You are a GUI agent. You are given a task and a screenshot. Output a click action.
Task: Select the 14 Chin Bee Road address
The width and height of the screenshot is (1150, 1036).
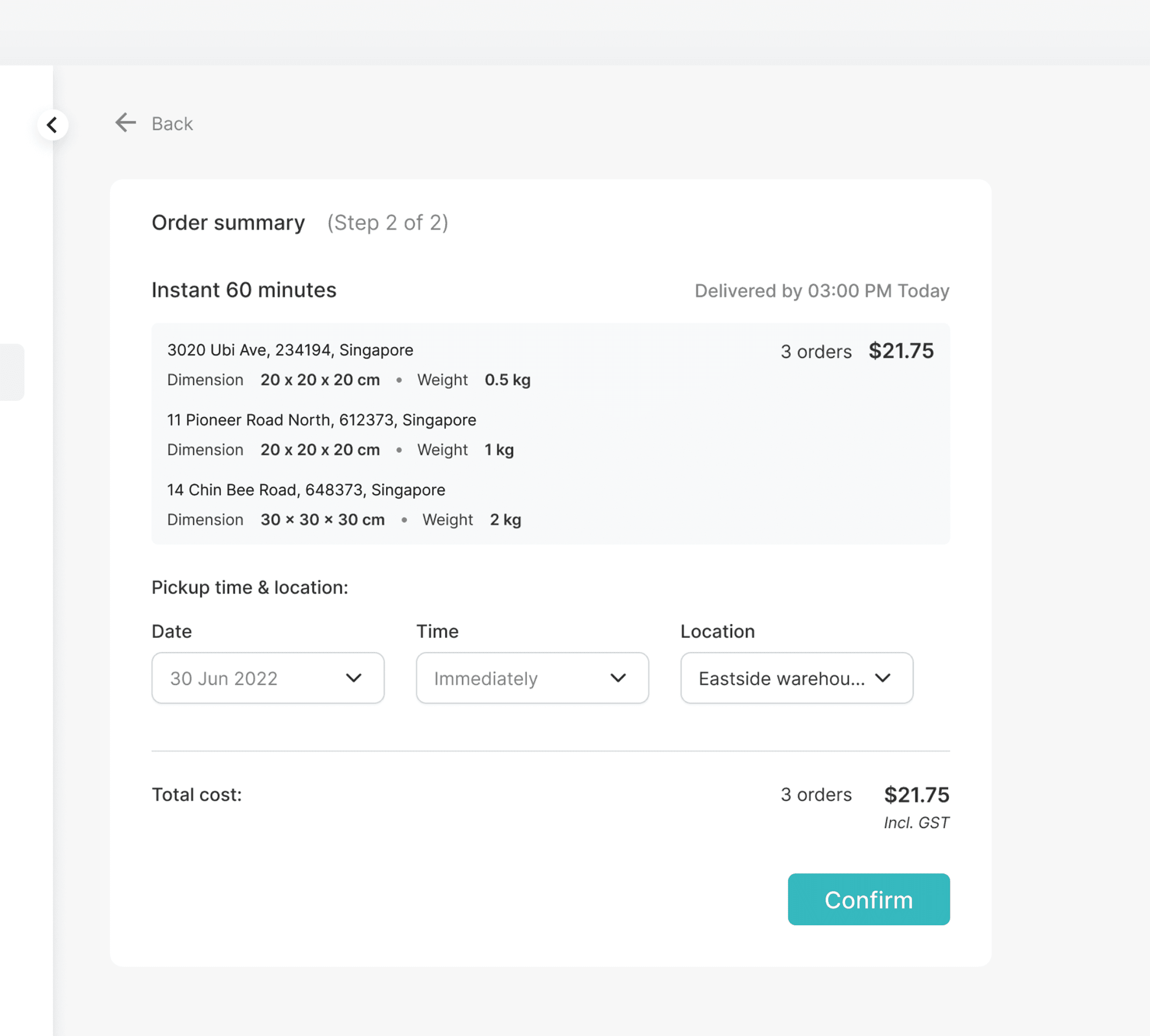[306, 490]
